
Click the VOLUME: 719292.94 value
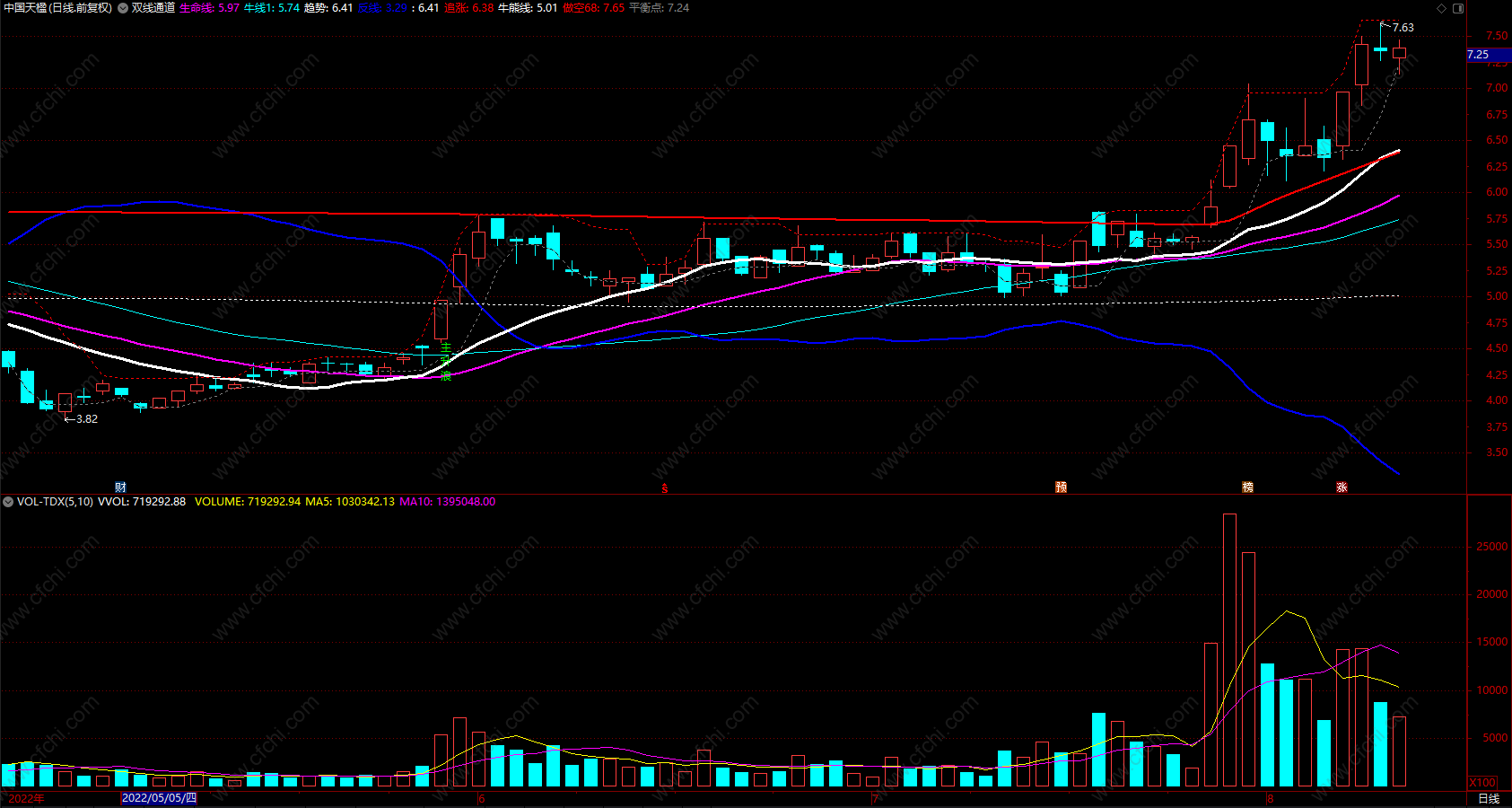(x=248, y=502)
